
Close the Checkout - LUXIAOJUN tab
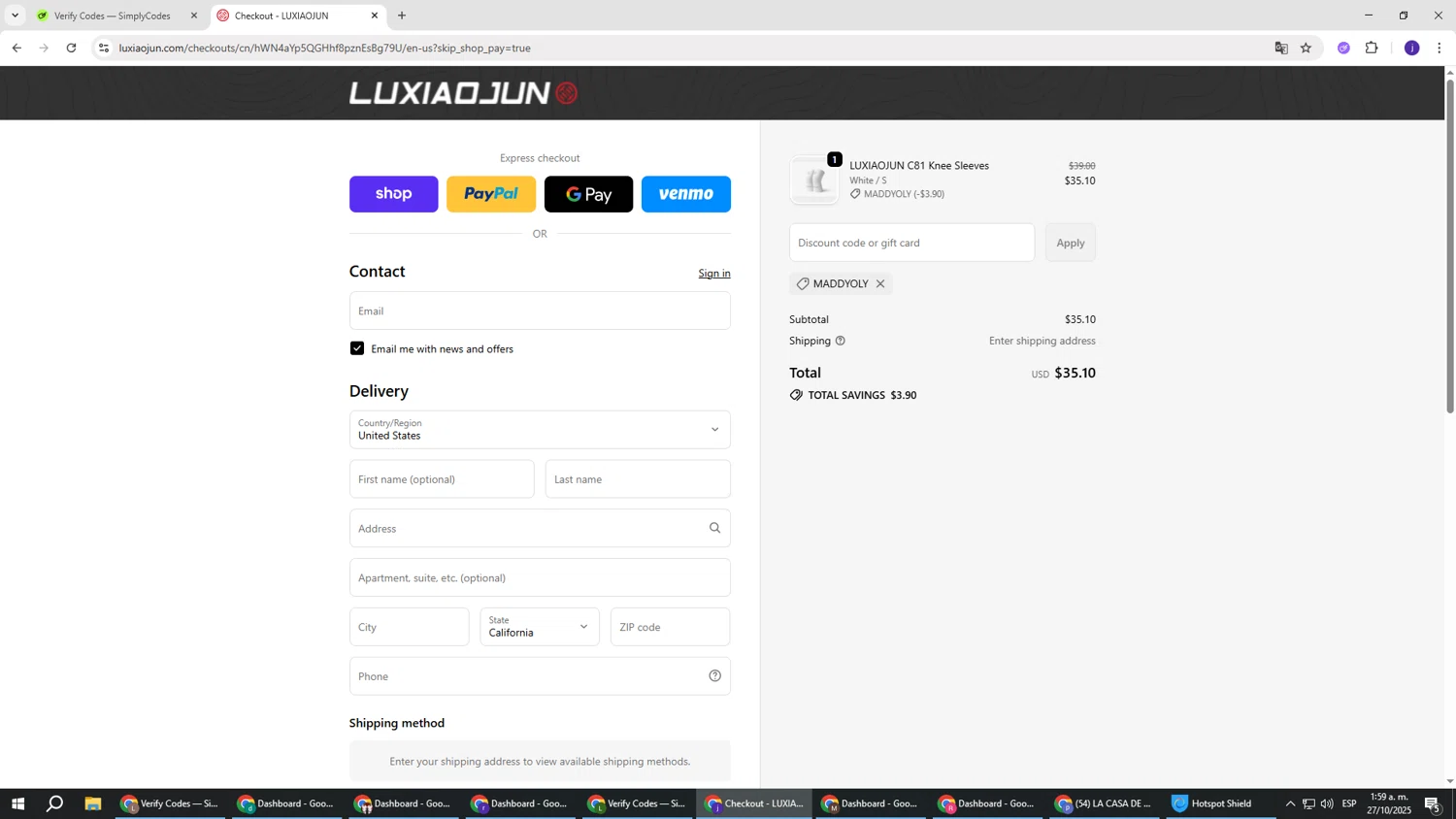pyautogui.click(x=375, y=16)
